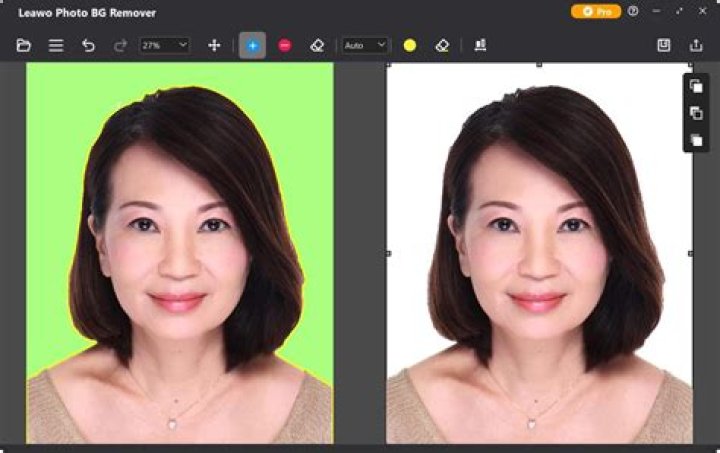Screen dimensions: 720x453
Task: Upgrade via the Pro button
Action: 596,11
